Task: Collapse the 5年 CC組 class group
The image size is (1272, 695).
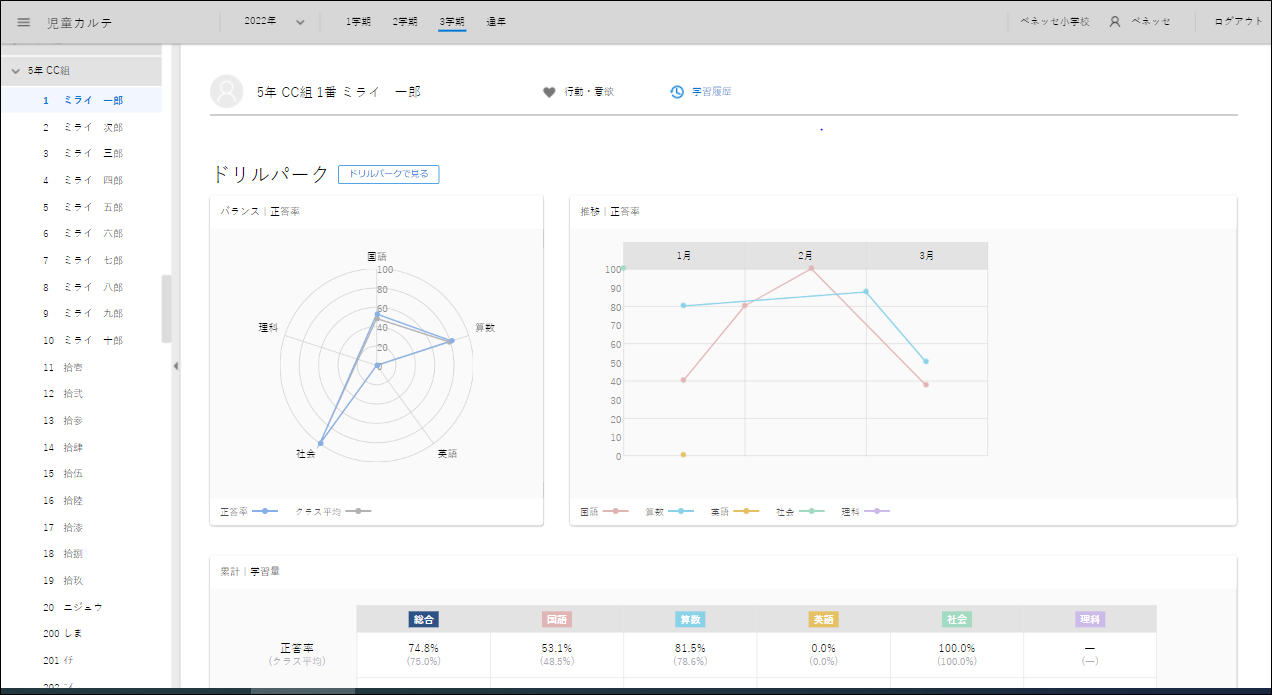Action: coord(16,71)
